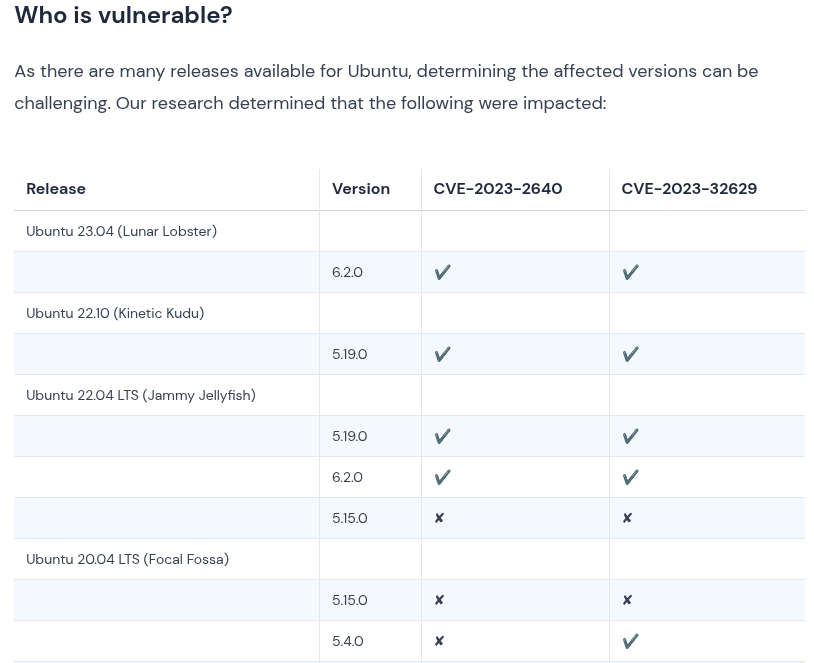
Task: Click version 5.4.0 cell under Focal Fossa
Action: click(x=348, y=641)
